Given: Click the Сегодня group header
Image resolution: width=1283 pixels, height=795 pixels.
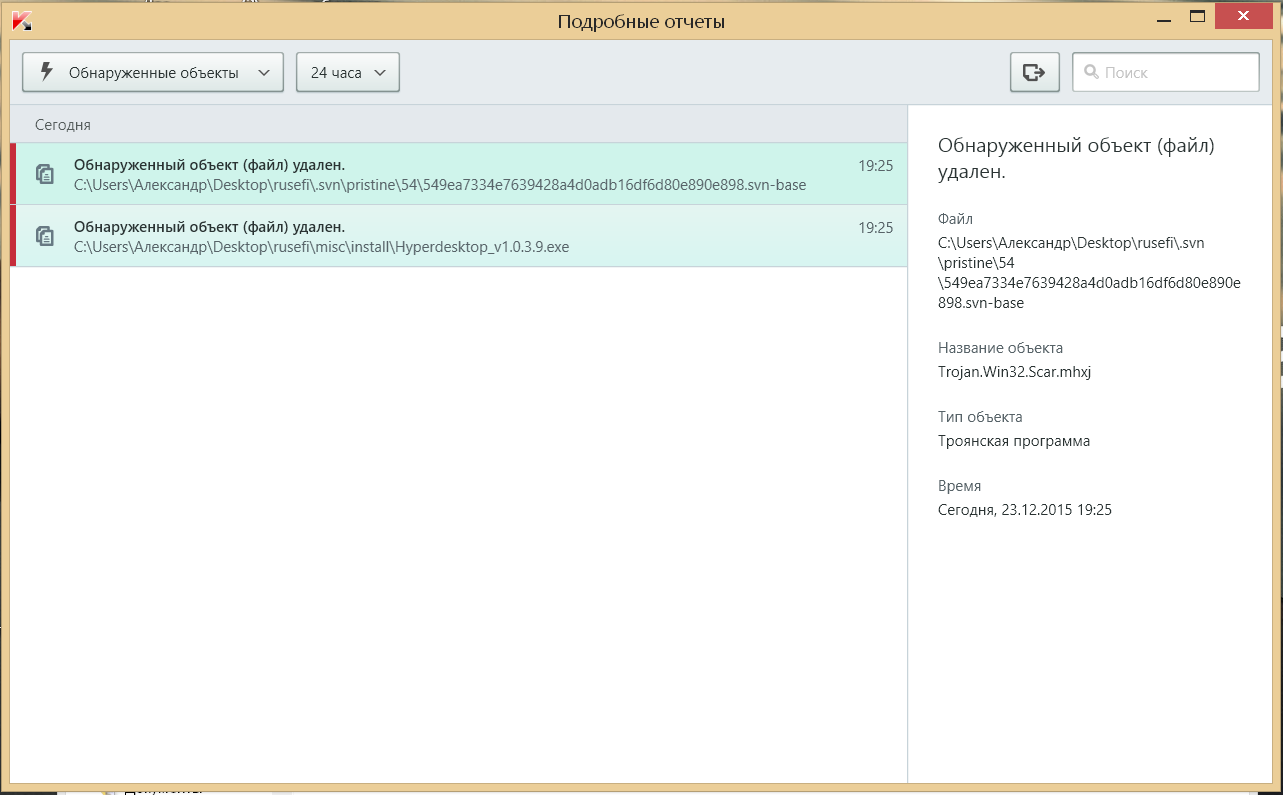Looking at the screenshot, I should pos(459,125).
